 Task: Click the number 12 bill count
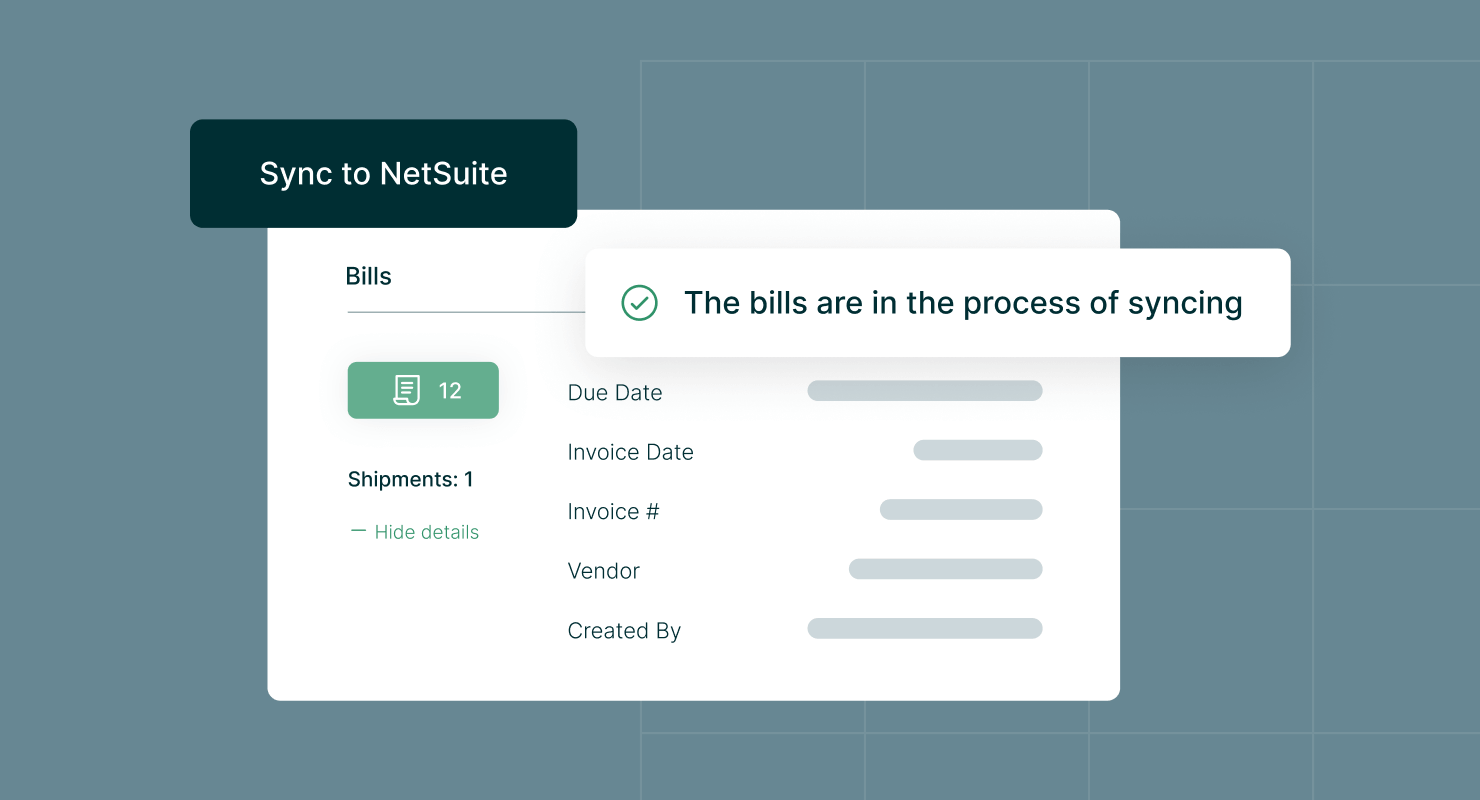click(x=450, y=391)
